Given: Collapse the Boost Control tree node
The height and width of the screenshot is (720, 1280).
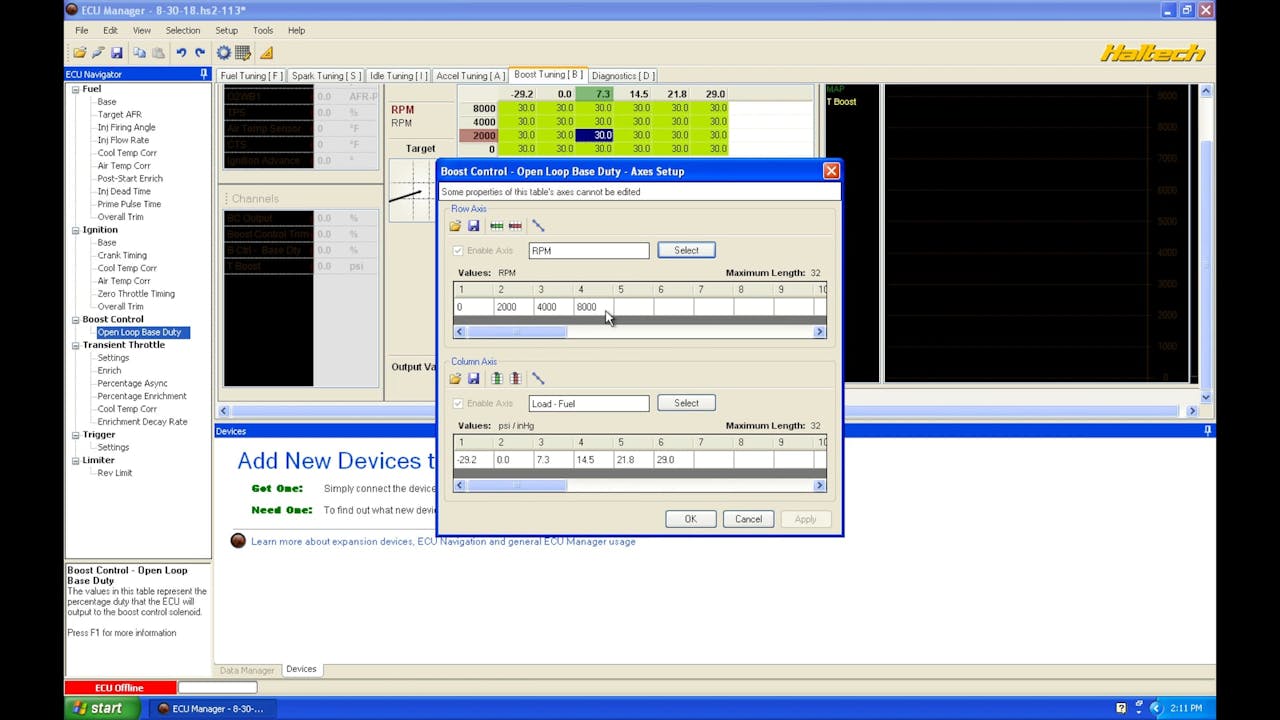Looking at the screenshot, I should click(75, 320).
